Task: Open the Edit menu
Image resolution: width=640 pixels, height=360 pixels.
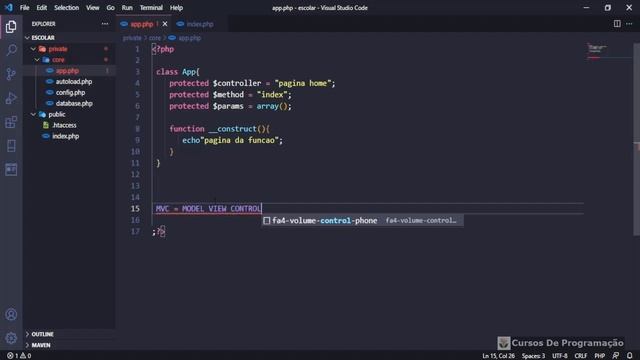Action: [x=42, y=8]
